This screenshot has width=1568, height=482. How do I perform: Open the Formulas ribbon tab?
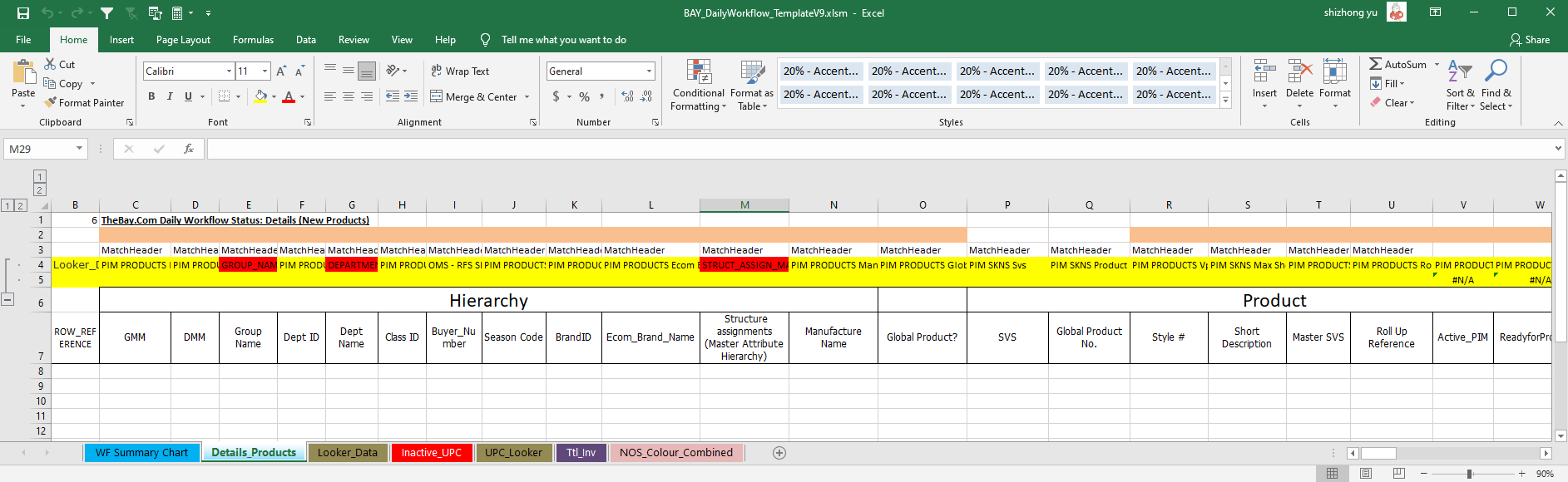(x=253, y=39)
